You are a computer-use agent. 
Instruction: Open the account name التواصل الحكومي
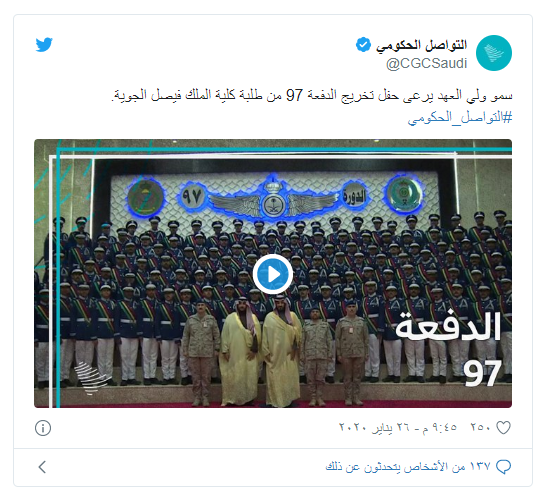coord(421,45)
